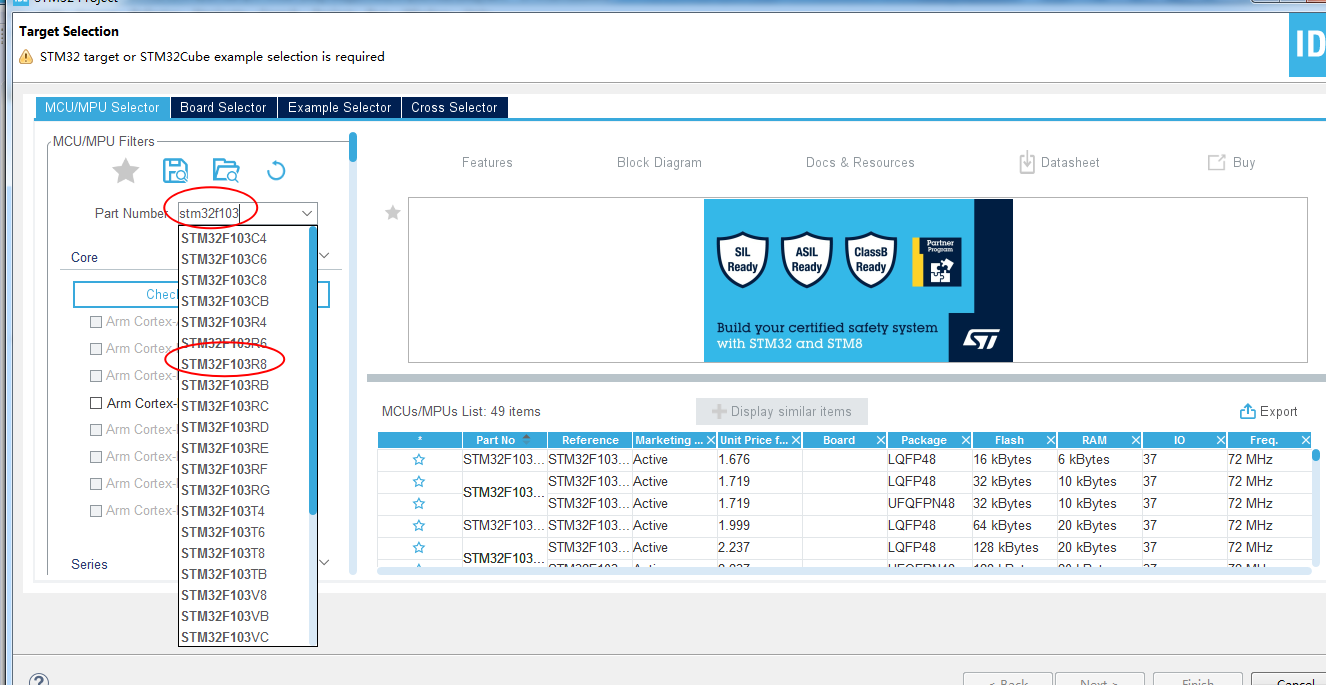Select STM32F103RE from the list
Image resolution: width=1326 pixels, height=685 pixels.
[x=224, y=448]
